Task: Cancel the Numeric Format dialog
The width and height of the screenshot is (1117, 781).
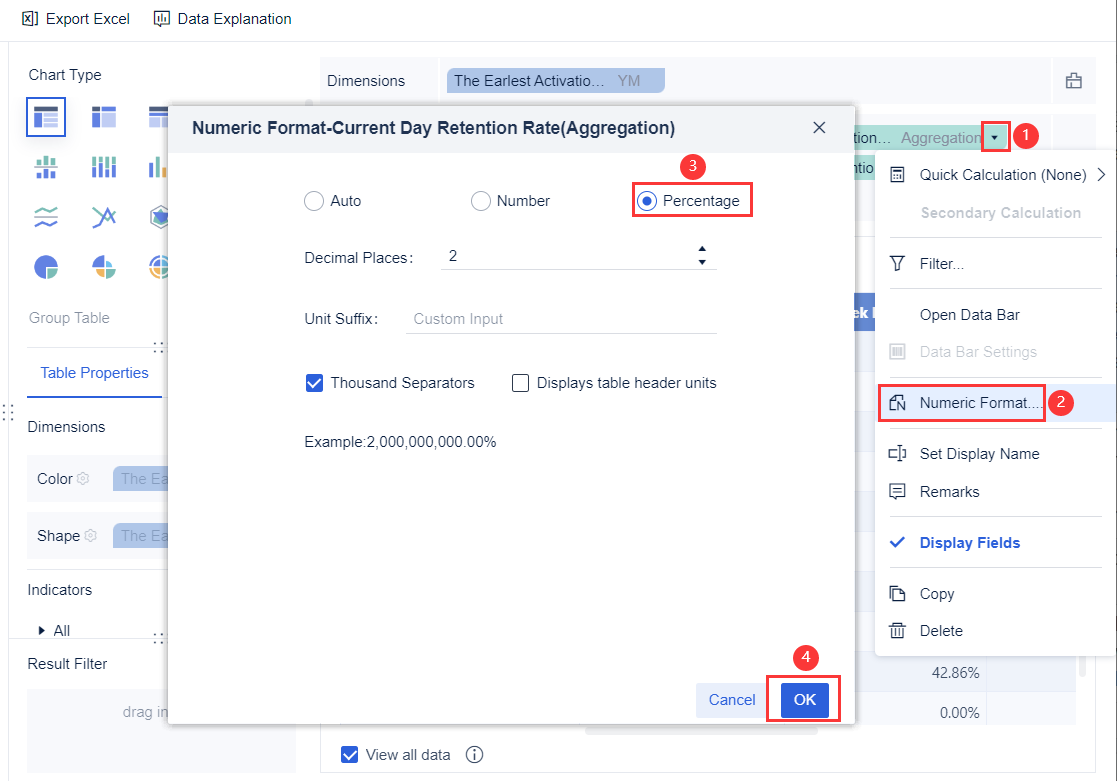Action: (x=730, y=699)
